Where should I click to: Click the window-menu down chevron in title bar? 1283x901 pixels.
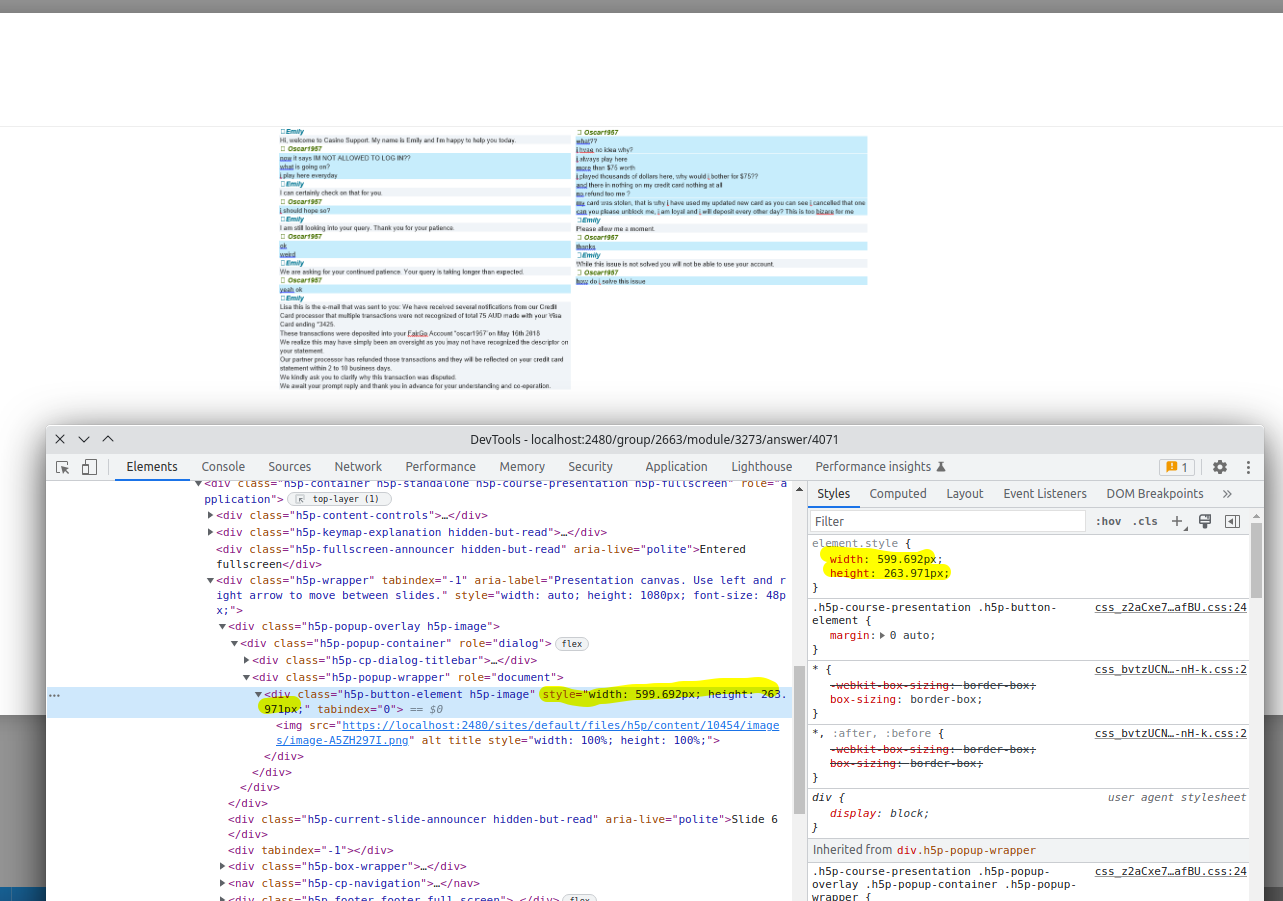click(x=84, y=439)
